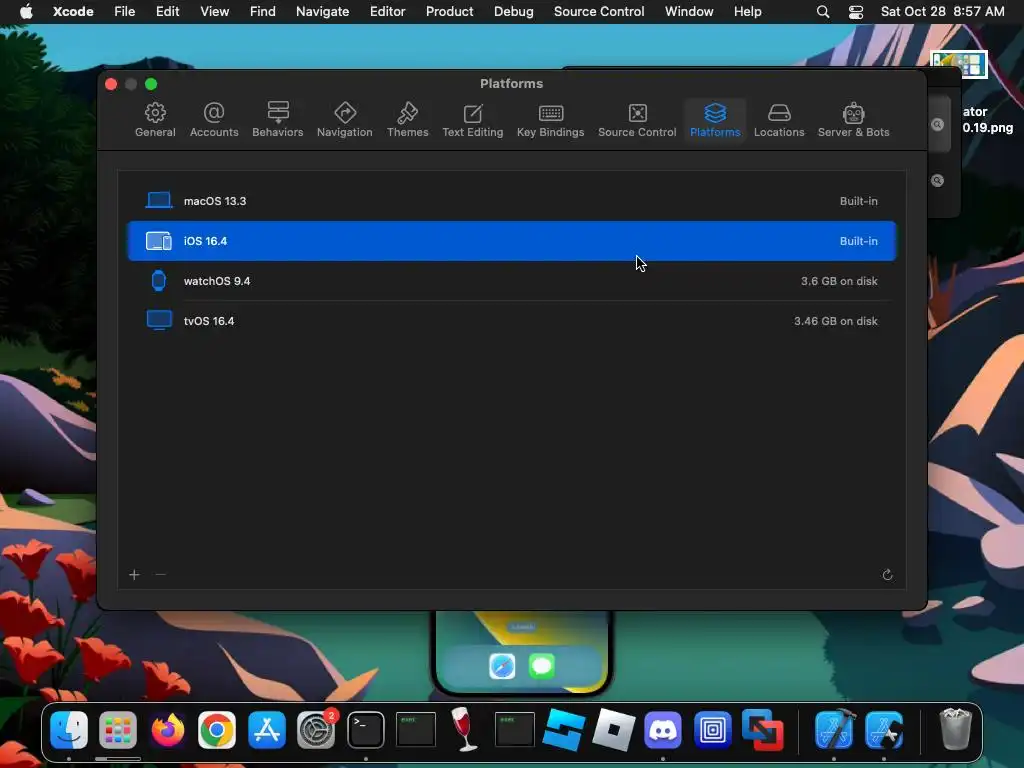Open the Edit menu

point(168,11)
